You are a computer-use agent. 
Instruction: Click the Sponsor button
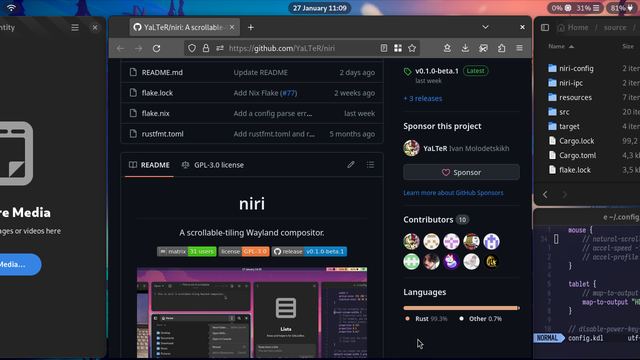pos(461,172)
